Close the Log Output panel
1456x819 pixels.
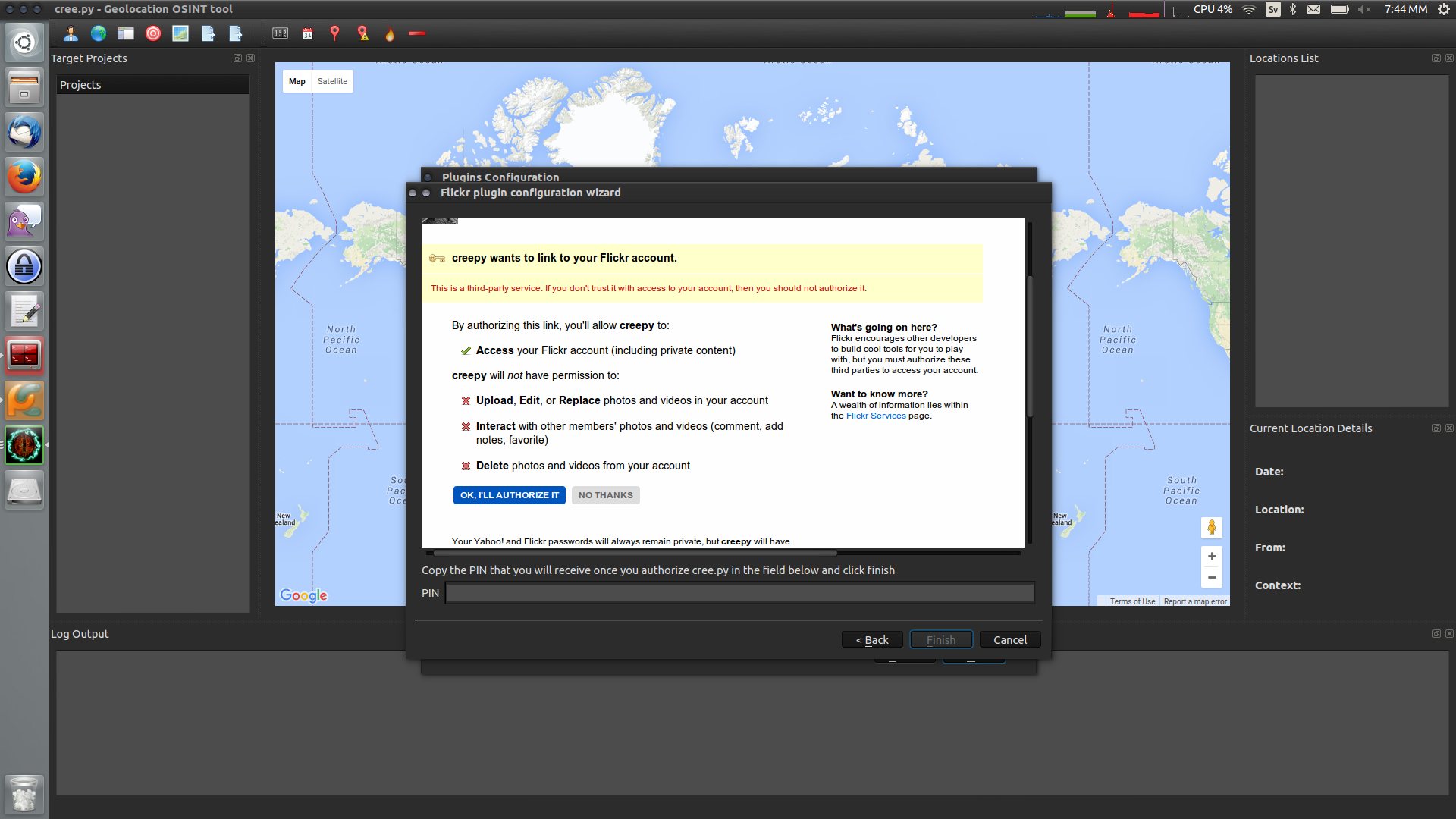[1450, 634]
